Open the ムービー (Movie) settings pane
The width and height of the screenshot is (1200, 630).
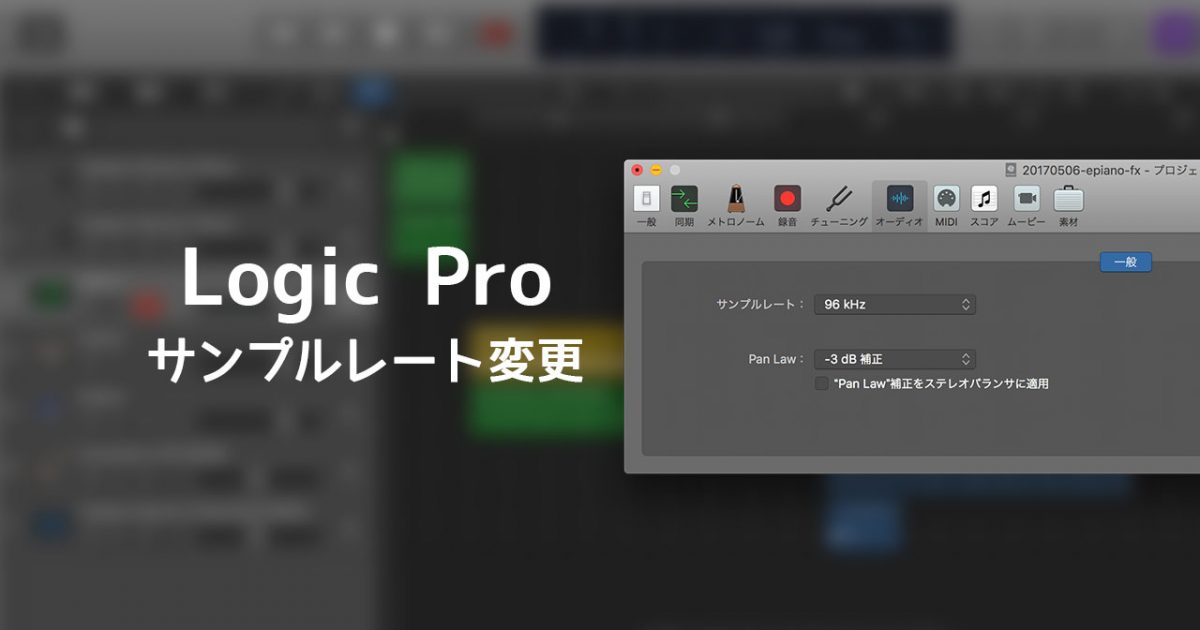point(1027,200)
